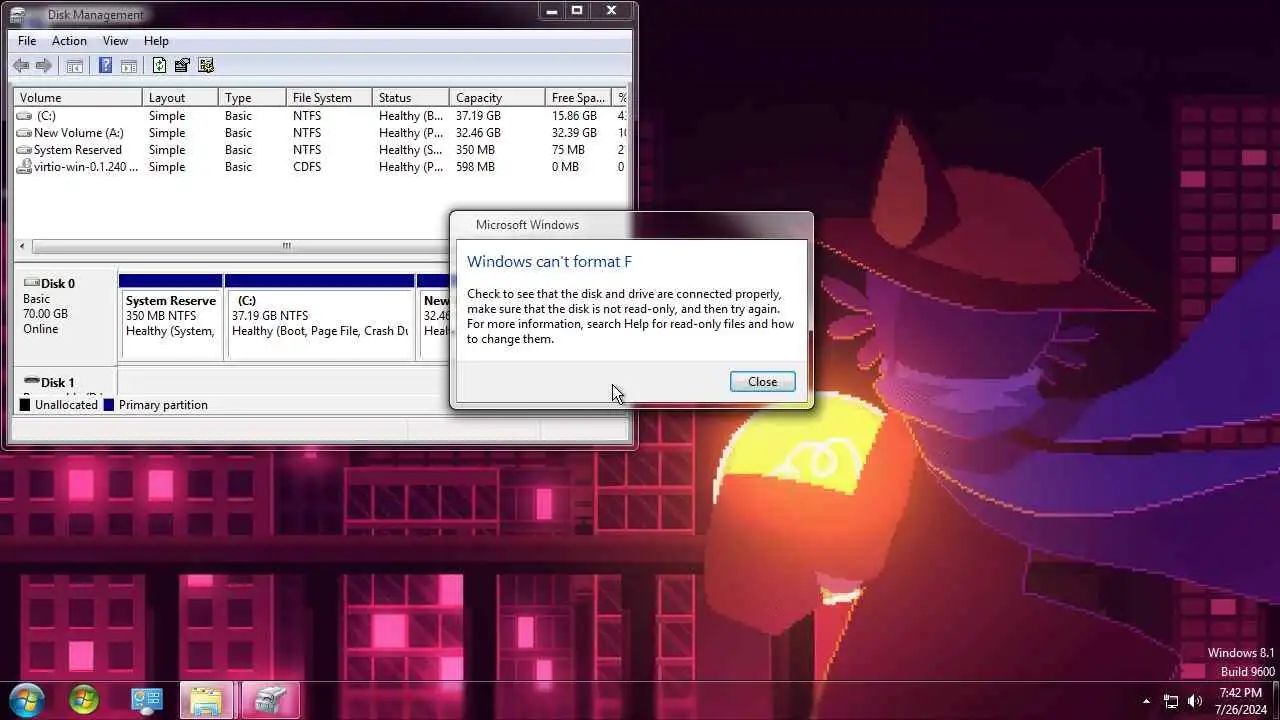Close the "Windows can't format F" dialog
1280x720 pixels.
[x=762, y=382]
